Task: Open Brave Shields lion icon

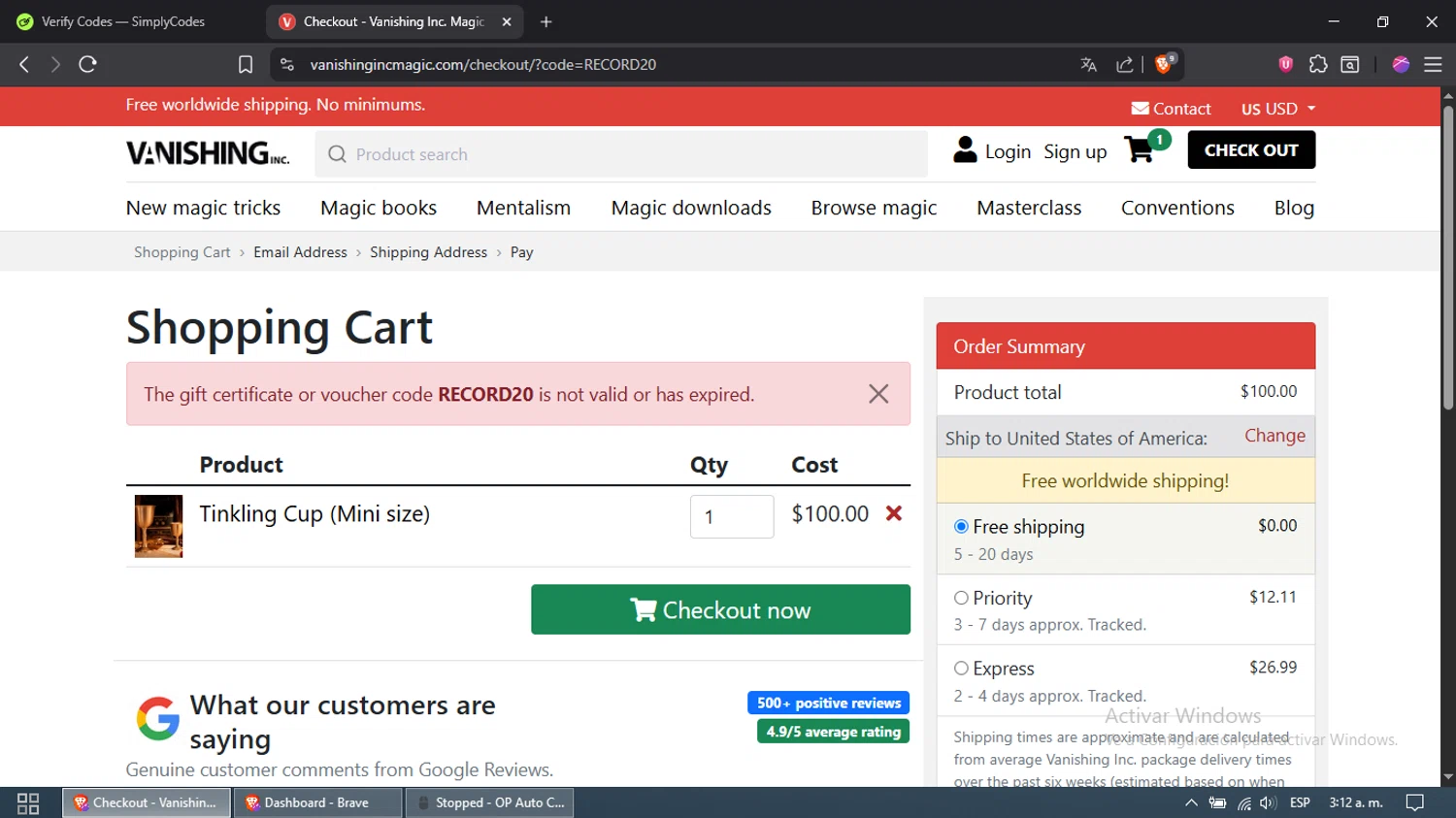Action: [x=1165, y=63]
